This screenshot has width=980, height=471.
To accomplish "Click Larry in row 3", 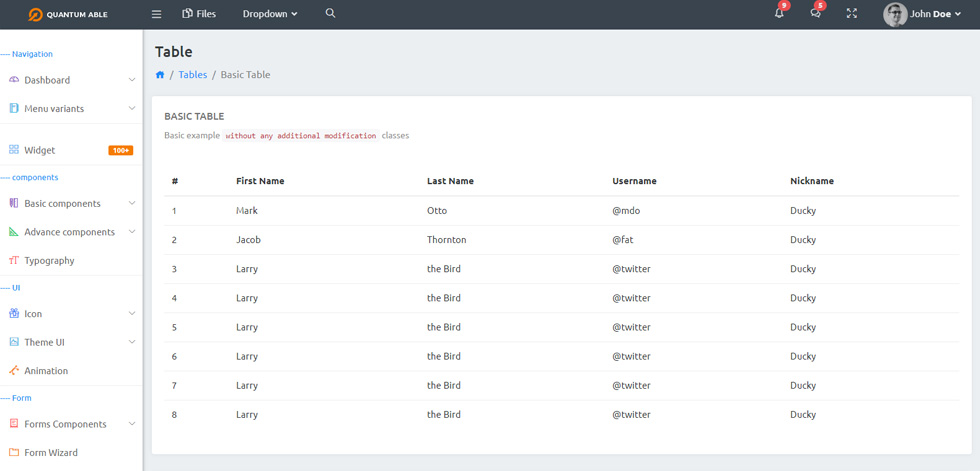I will coord(247,269).
